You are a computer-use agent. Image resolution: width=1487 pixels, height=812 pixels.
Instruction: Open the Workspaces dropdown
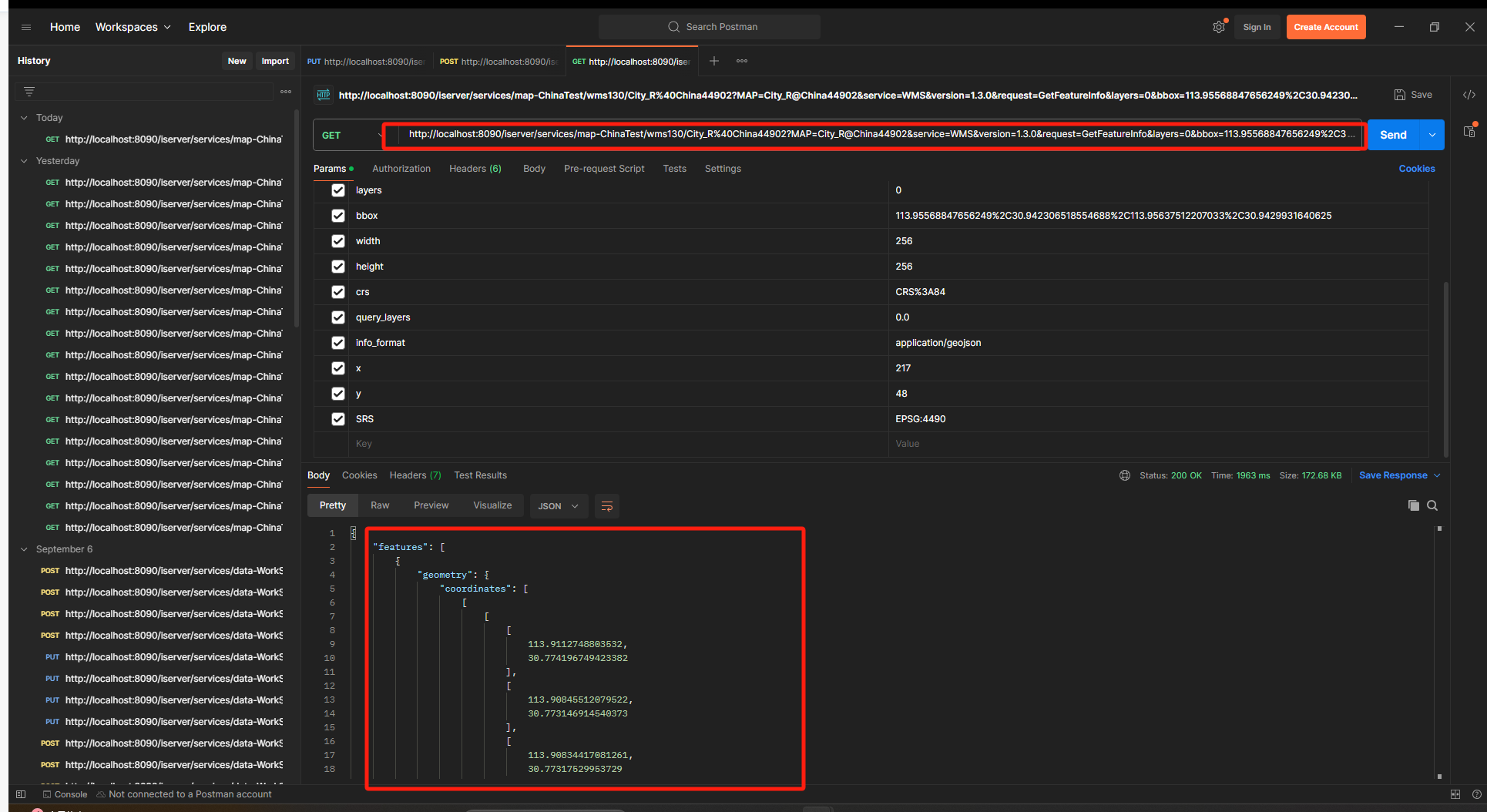(133, 27)
